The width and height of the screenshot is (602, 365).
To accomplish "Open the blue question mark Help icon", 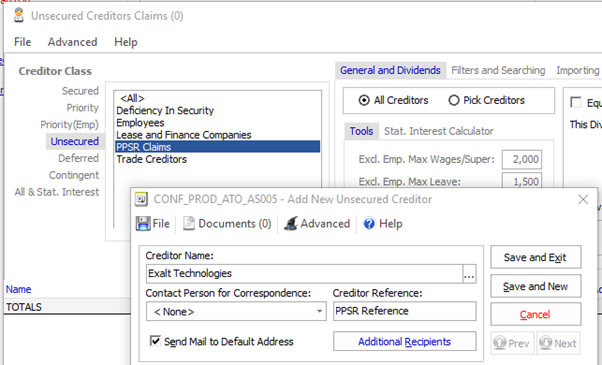I will point(369,223).
